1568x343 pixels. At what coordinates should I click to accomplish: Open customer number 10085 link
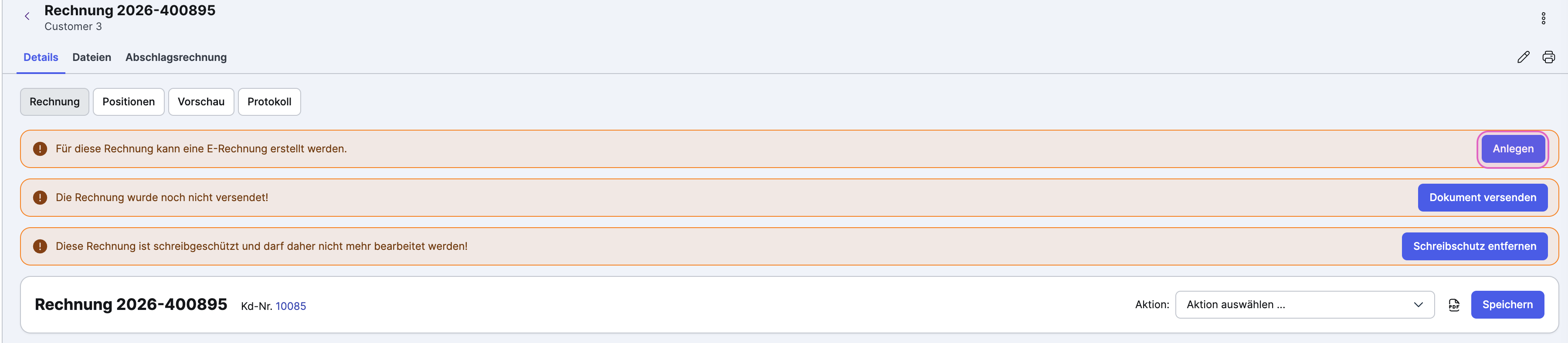point(291,306)
